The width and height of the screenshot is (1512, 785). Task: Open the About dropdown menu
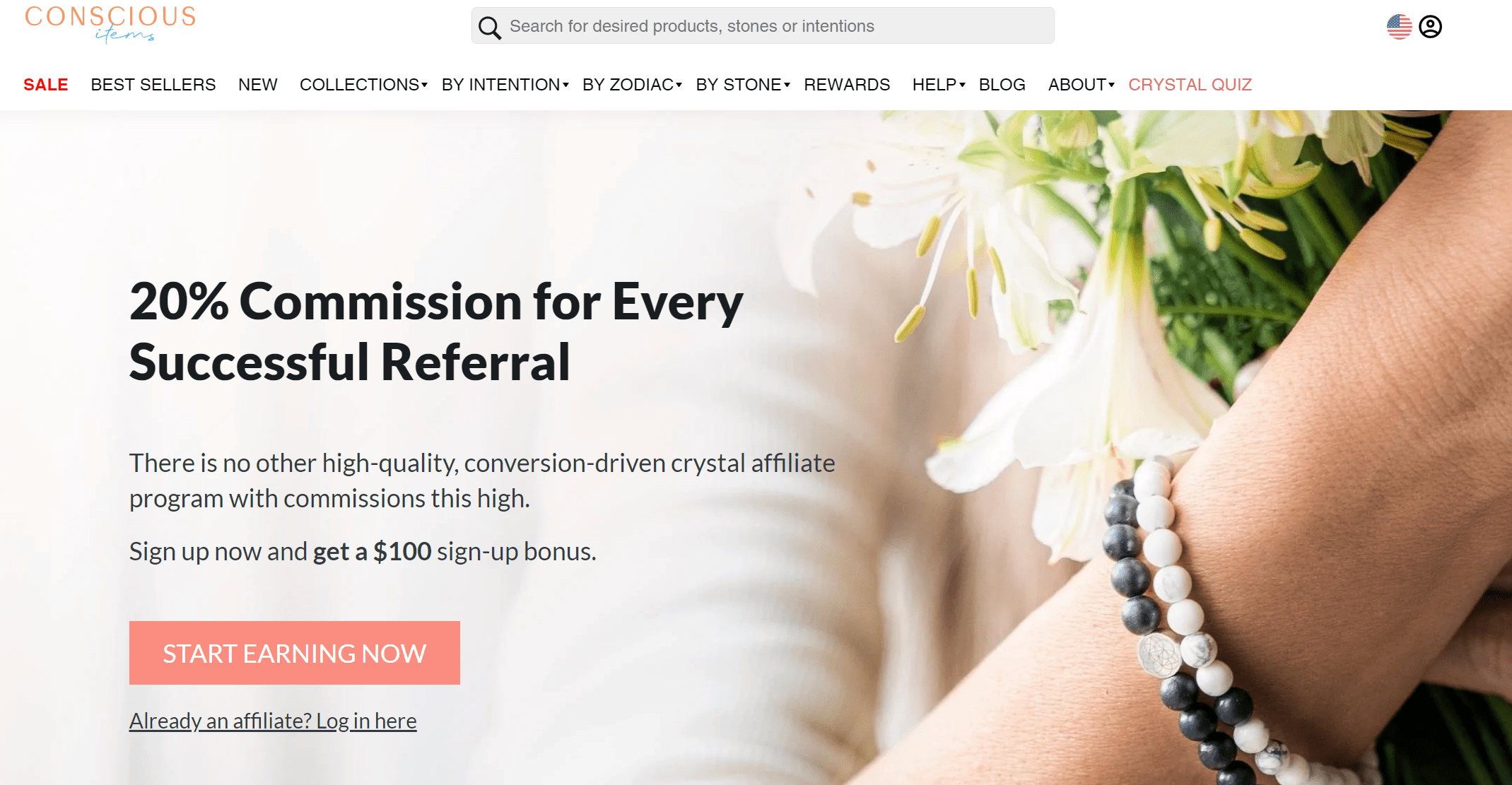[x=1081, y=85]
